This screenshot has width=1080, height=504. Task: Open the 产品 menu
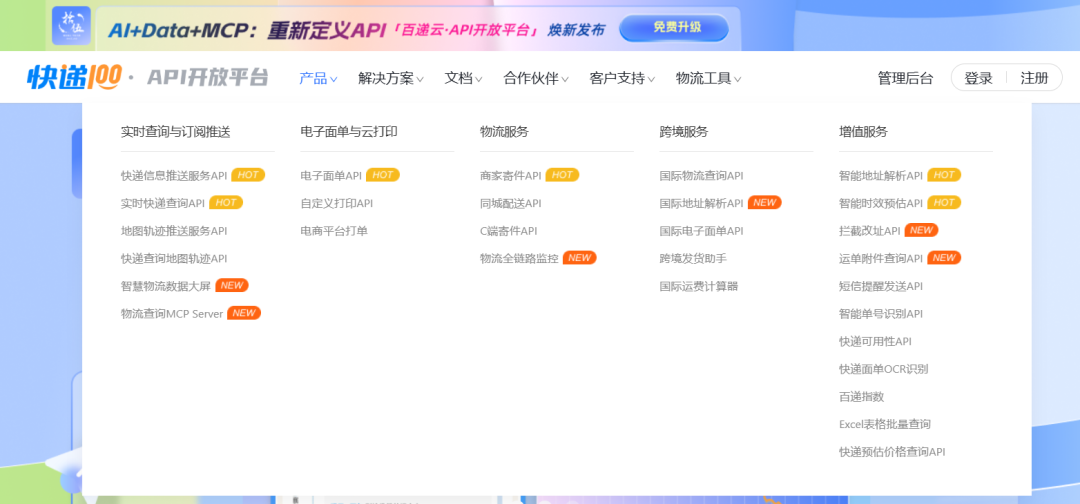(x=318, y=78)
